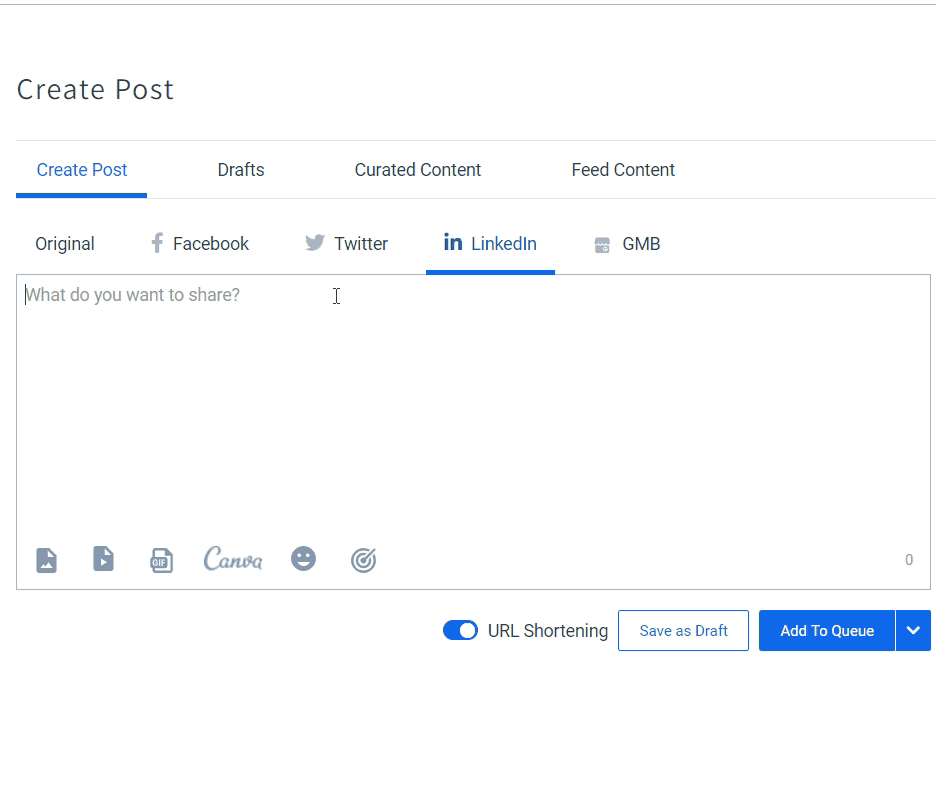Select the Create Post tab
This screenshot has width=936, height=792.
82,170
